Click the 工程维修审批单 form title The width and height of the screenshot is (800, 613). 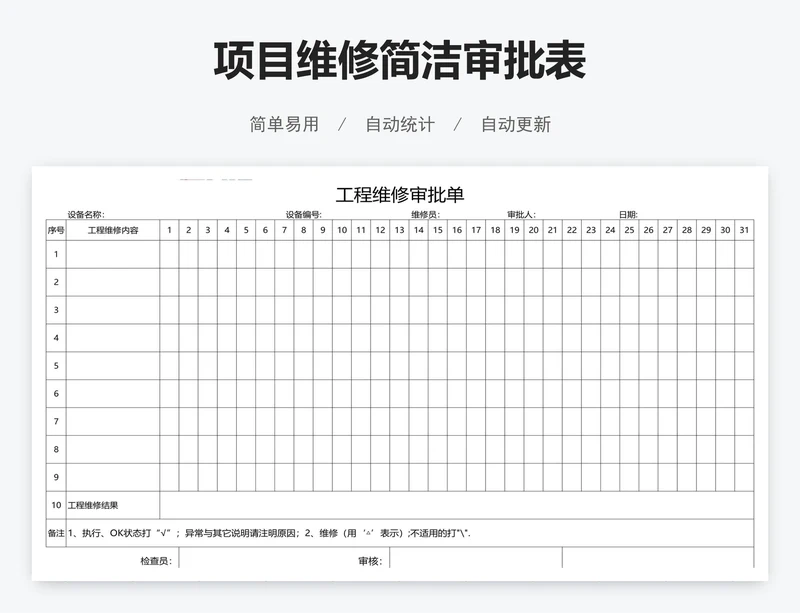pyautogui.click(x=399, y=195)
